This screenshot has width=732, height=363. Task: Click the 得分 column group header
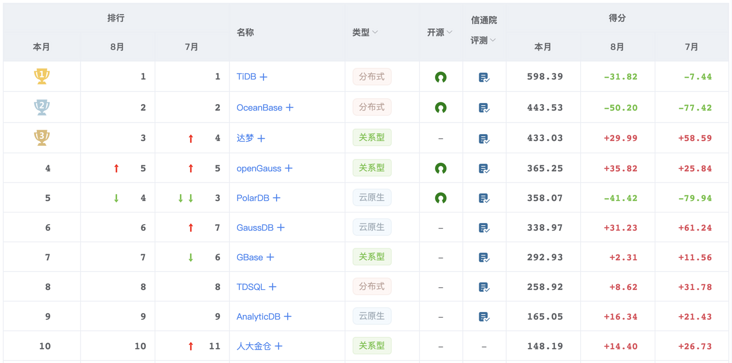click(618, 19)
